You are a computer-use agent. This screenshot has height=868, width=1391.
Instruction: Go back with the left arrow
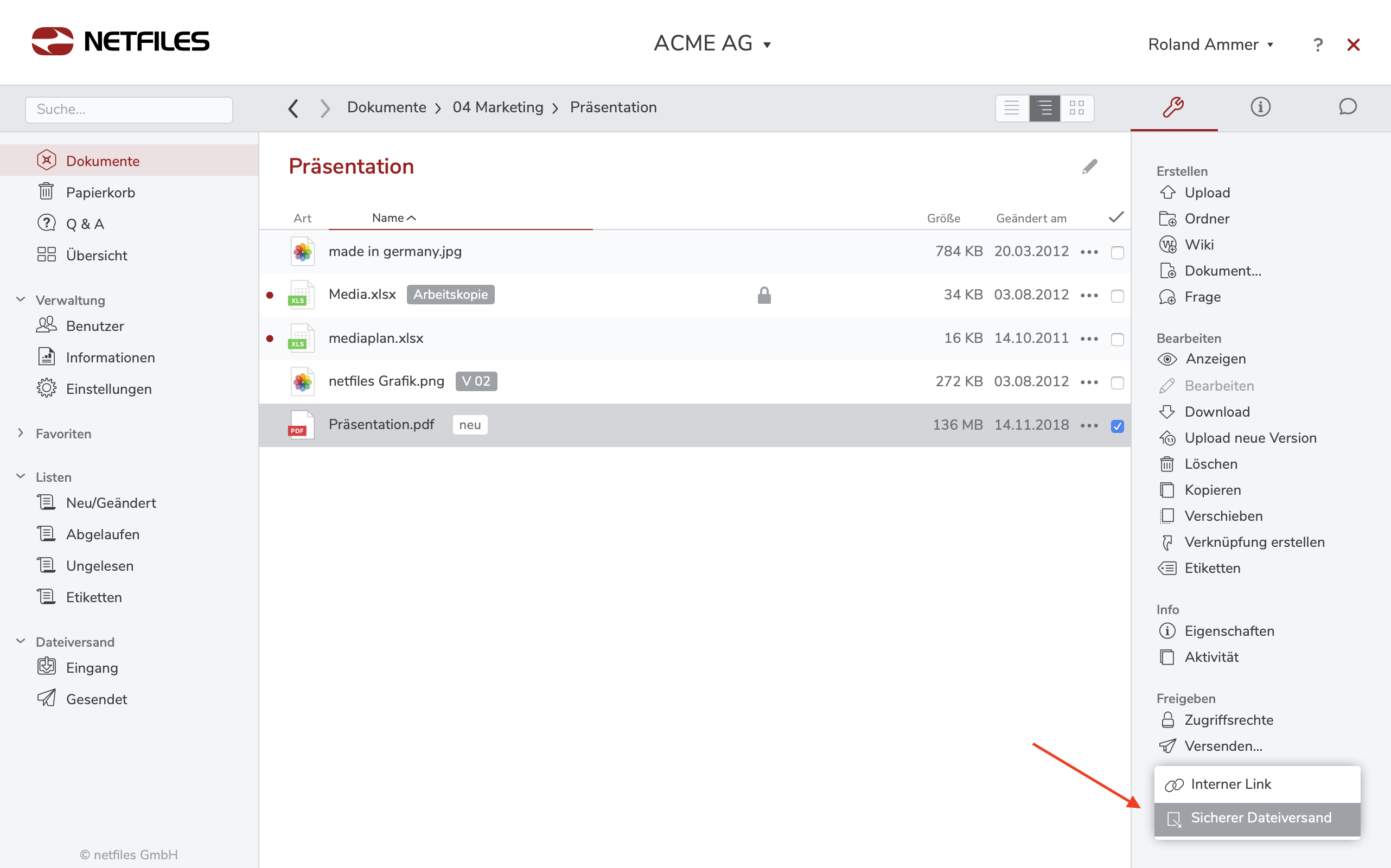coord(293,108)
